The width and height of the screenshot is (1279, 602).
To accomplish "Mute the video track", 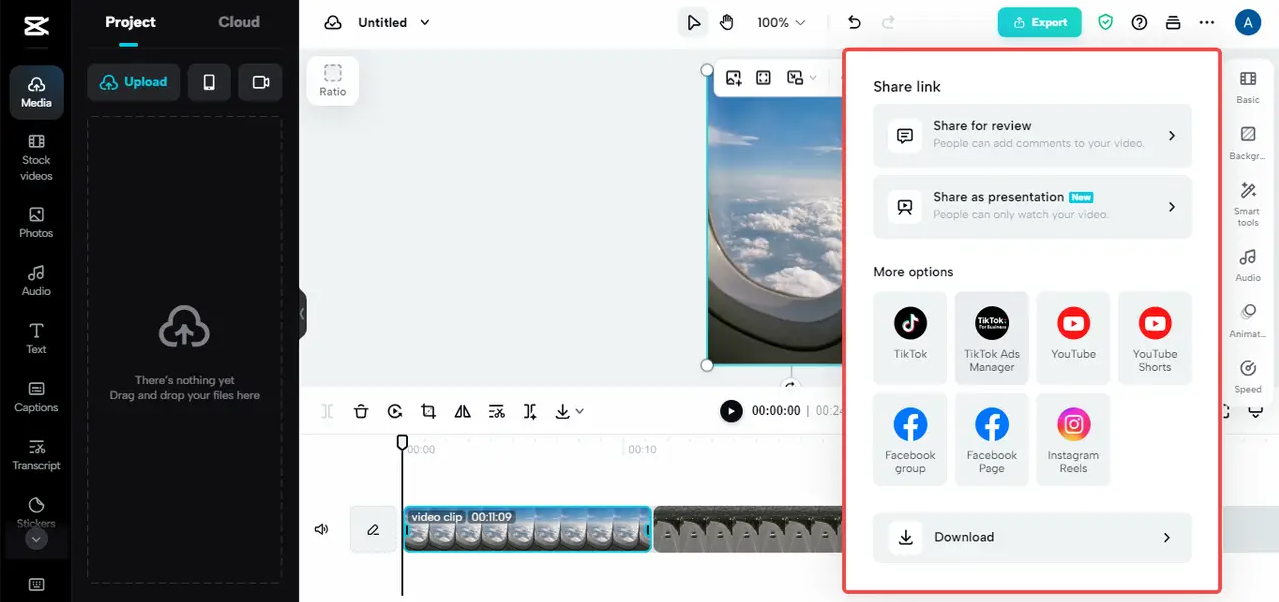I will [321, 530].
